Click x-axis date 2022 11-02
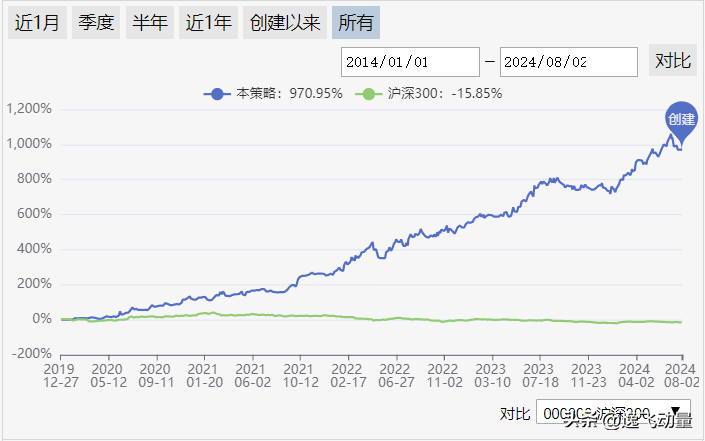Image resolution: width=705 pixels, height=441 pixels. (445, 376)
